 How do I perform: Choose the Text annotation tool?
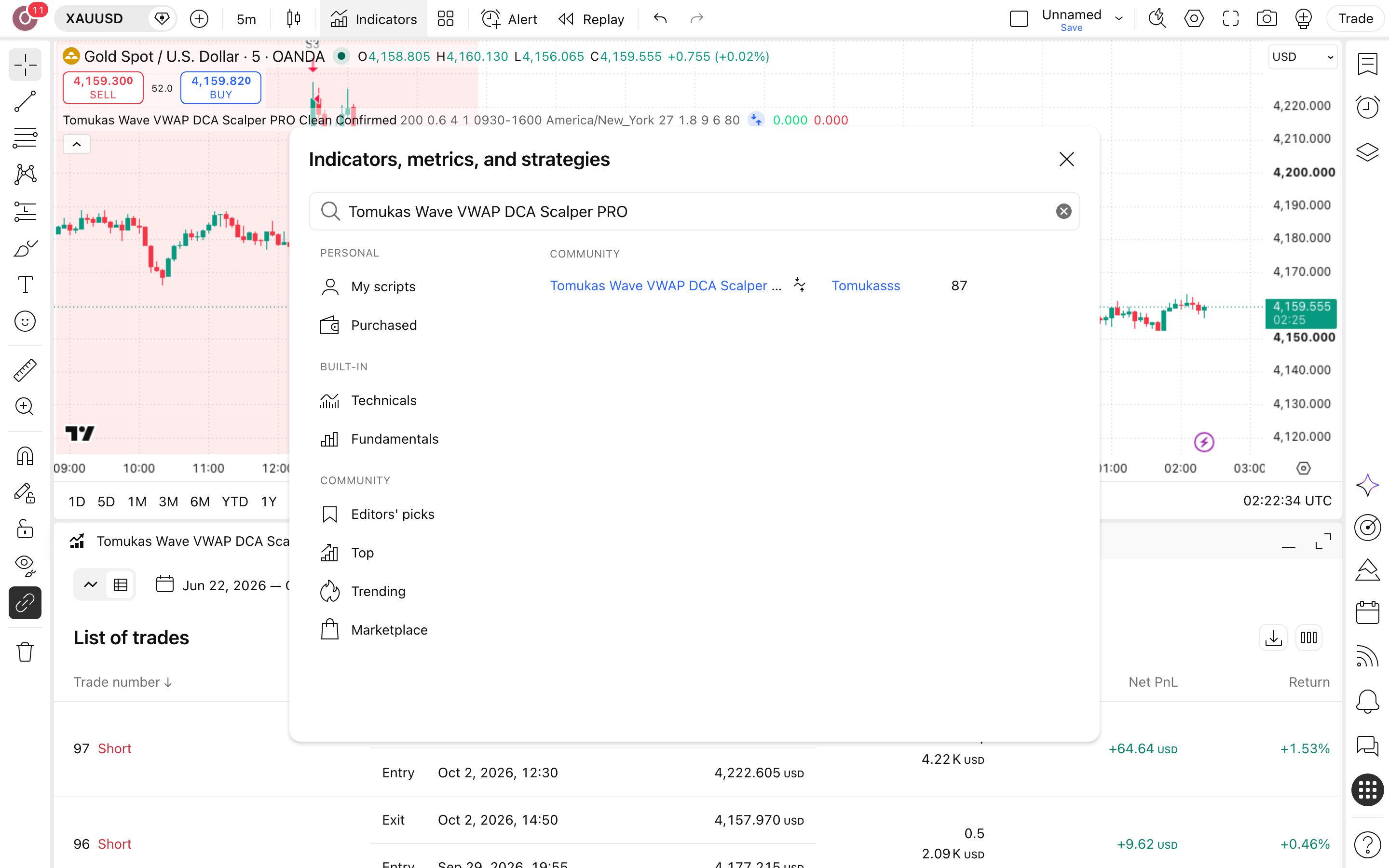(25, 285)
